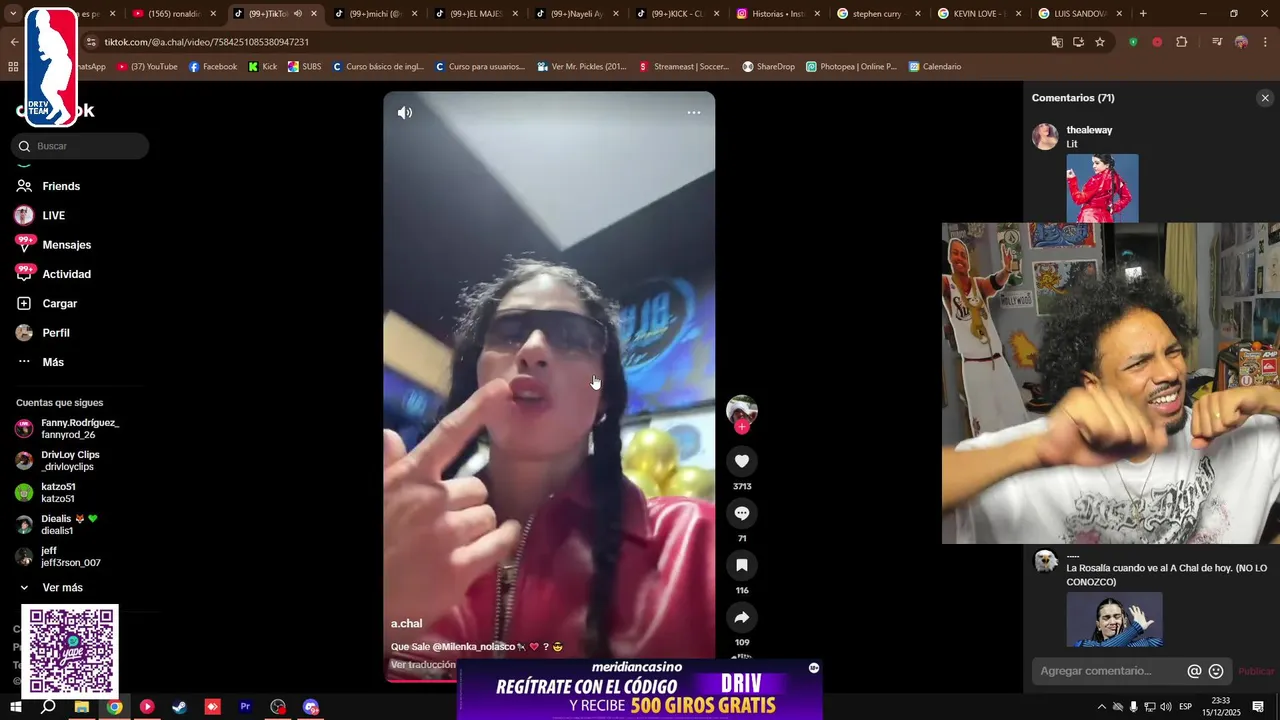Image resolution: width=1280 pixels, height=720 pixels.
Task: Click the a.chal username on the video
Action: [x=406, y=624]
